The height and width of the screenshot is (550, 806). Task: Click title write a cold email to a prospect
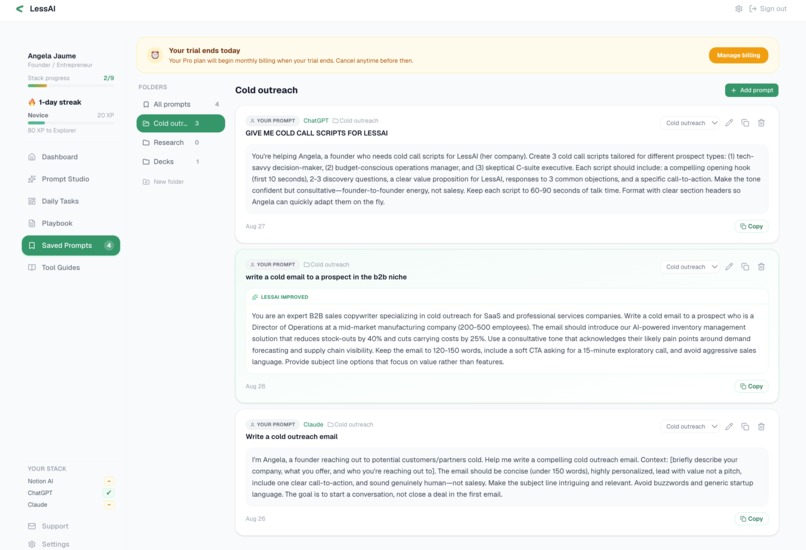click(326, 277)
